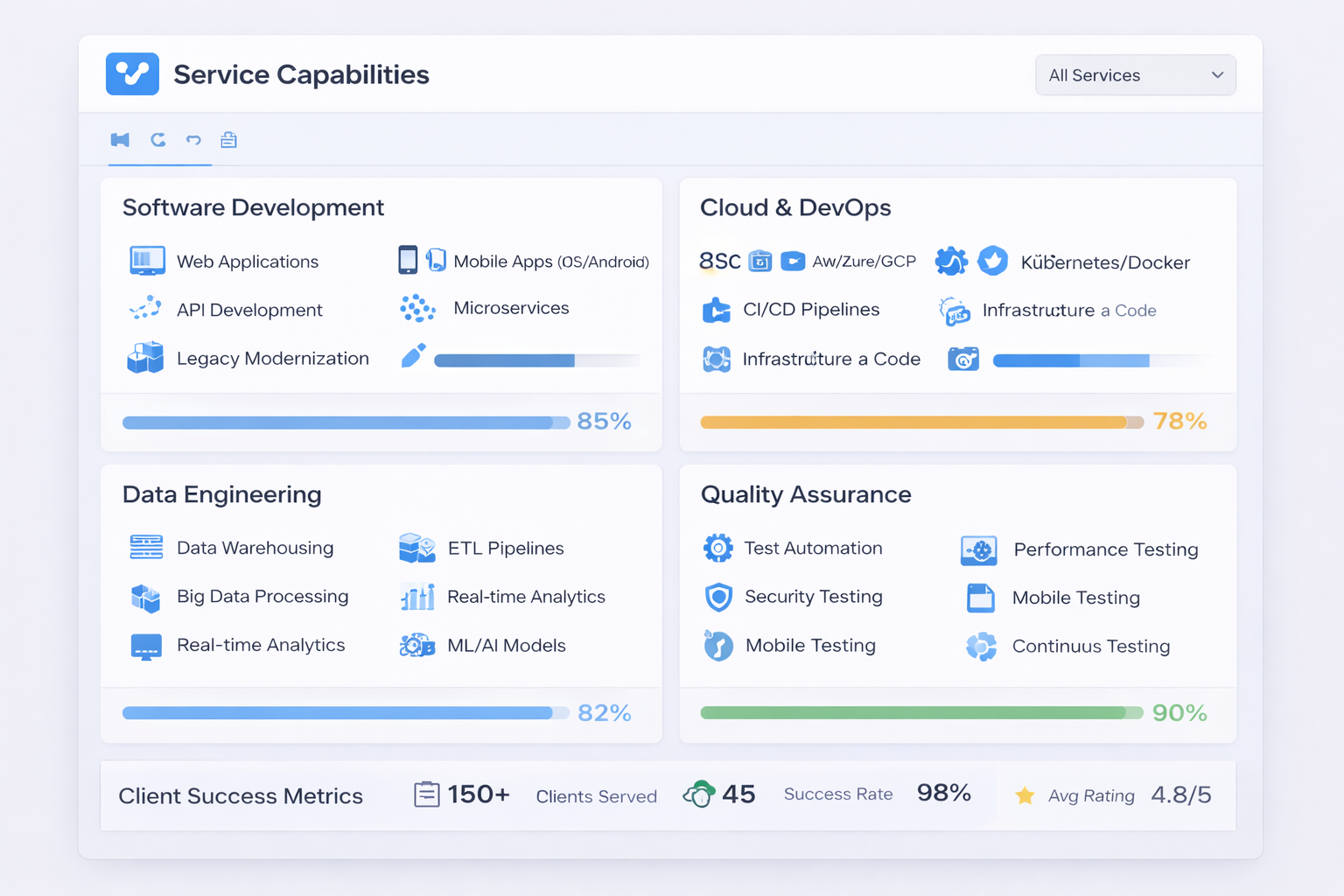Image resolution: width=1344 pixels, height=896 pixels.
Task: Click the Kubernetes/Docker label
Action: (x=1104, y=262)
